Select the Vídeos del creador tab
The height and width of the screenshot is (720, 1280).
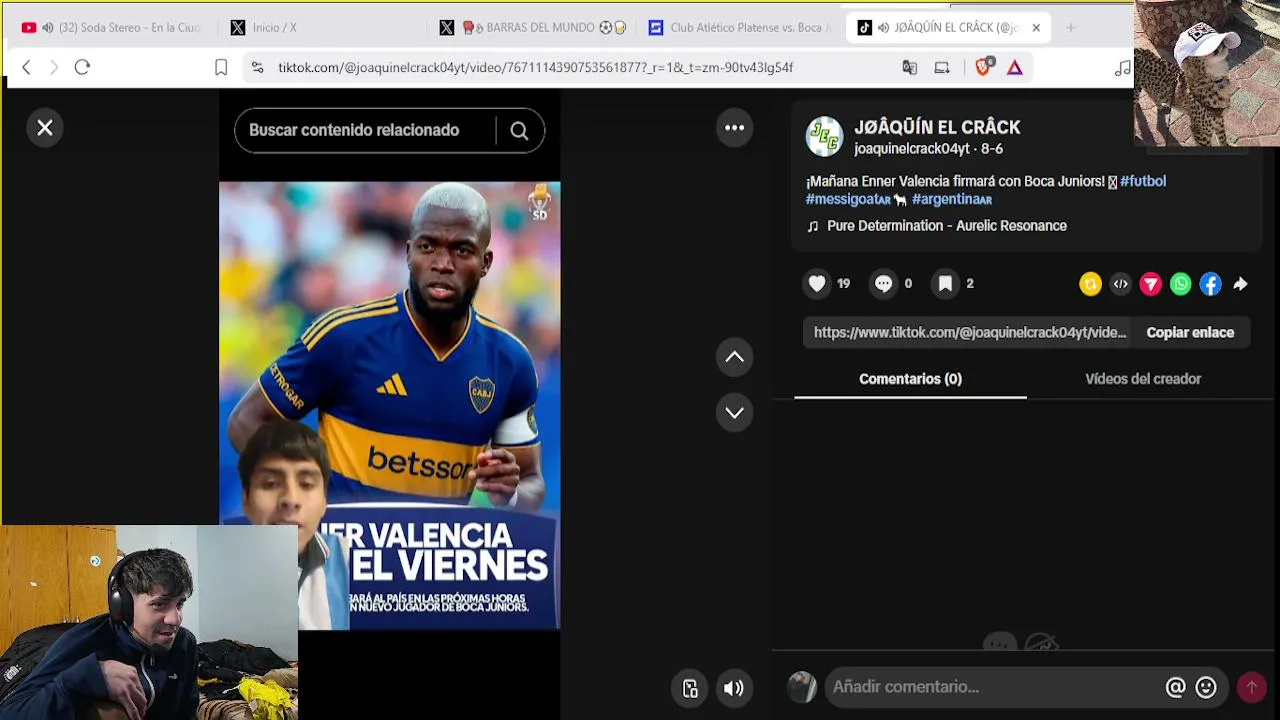(x=1143, y=379)
